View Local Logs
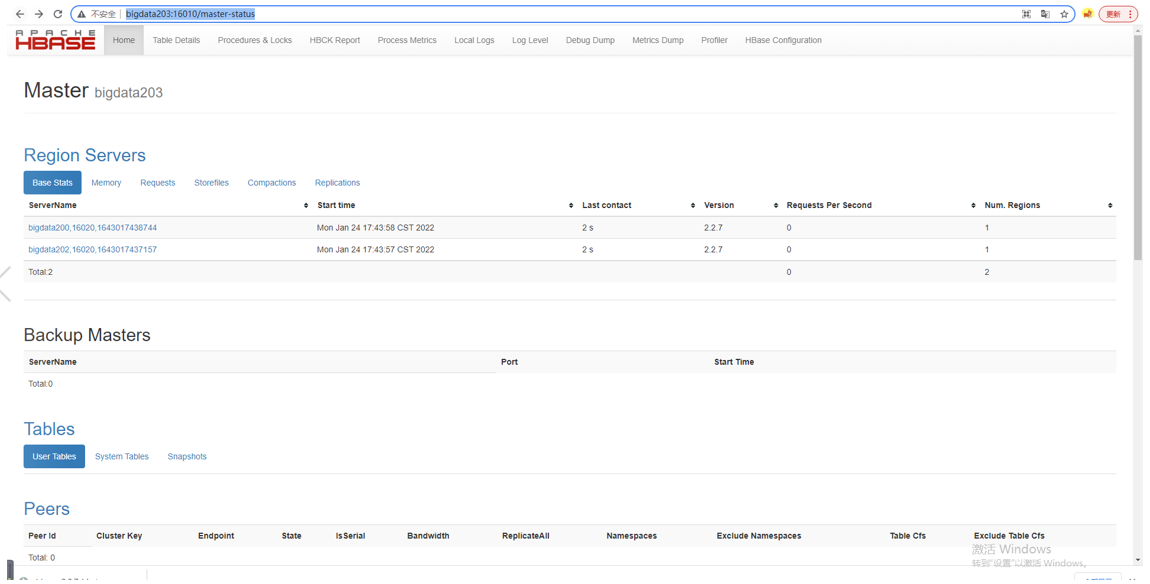Screen dimensions: 1150x584 coord(474,40)
